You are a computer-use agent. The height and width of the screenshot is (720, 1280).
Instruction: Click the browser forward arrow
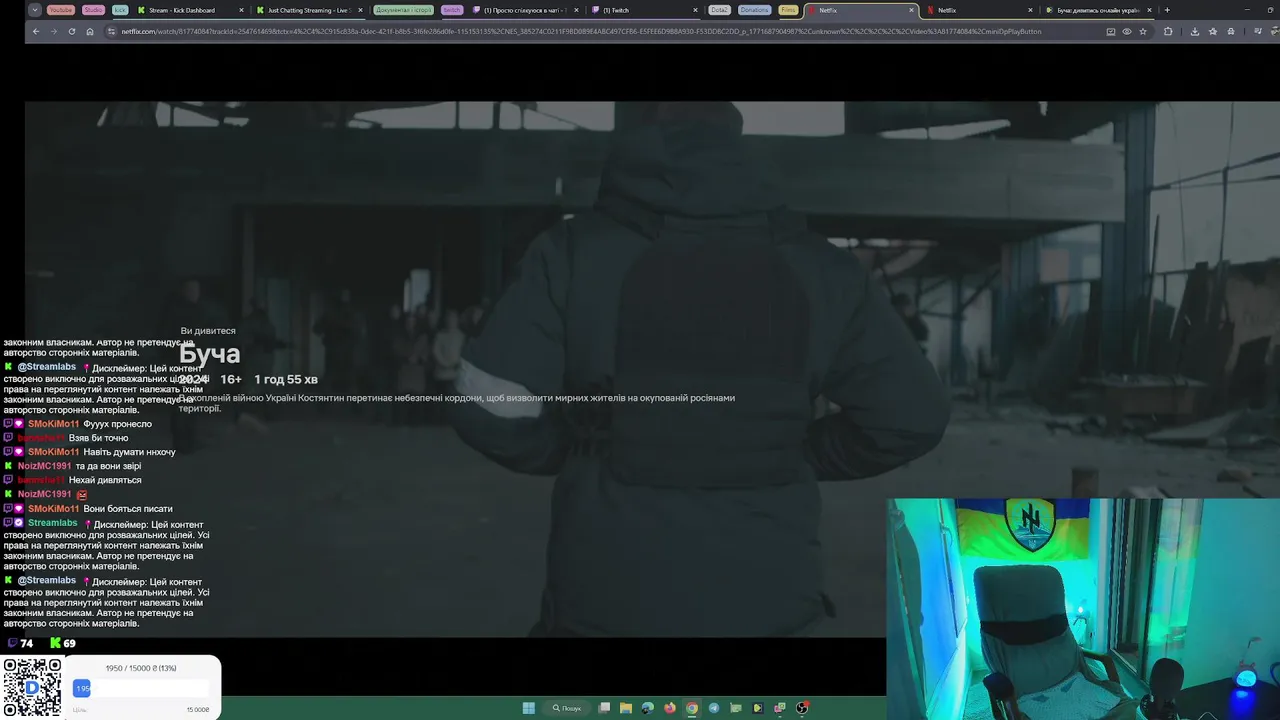click(54, 31)
